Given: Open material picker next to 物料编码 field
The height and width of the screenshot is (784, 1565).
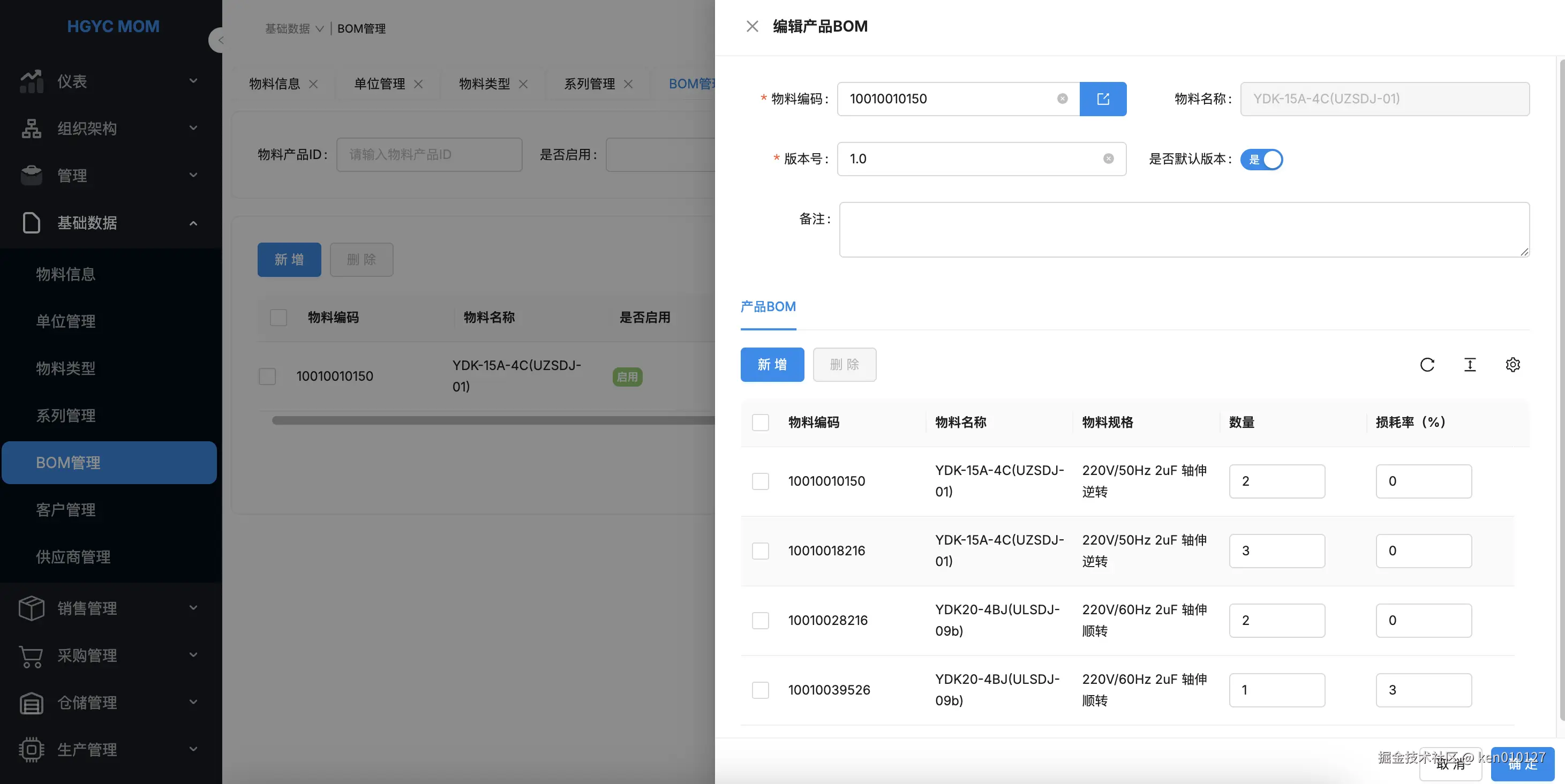Looking at the screenshot, I should (1103, 99).
